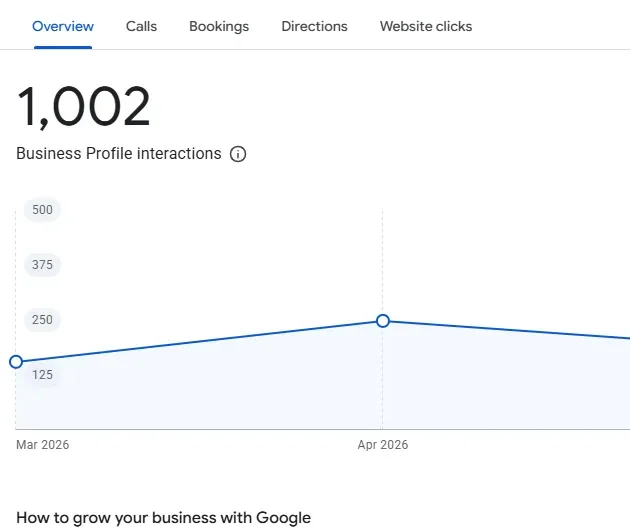The height and width of the screenshot is (532, 630).
Task: Click the Apr 2026 data point on chart
Action: click(x=383, y=321)
